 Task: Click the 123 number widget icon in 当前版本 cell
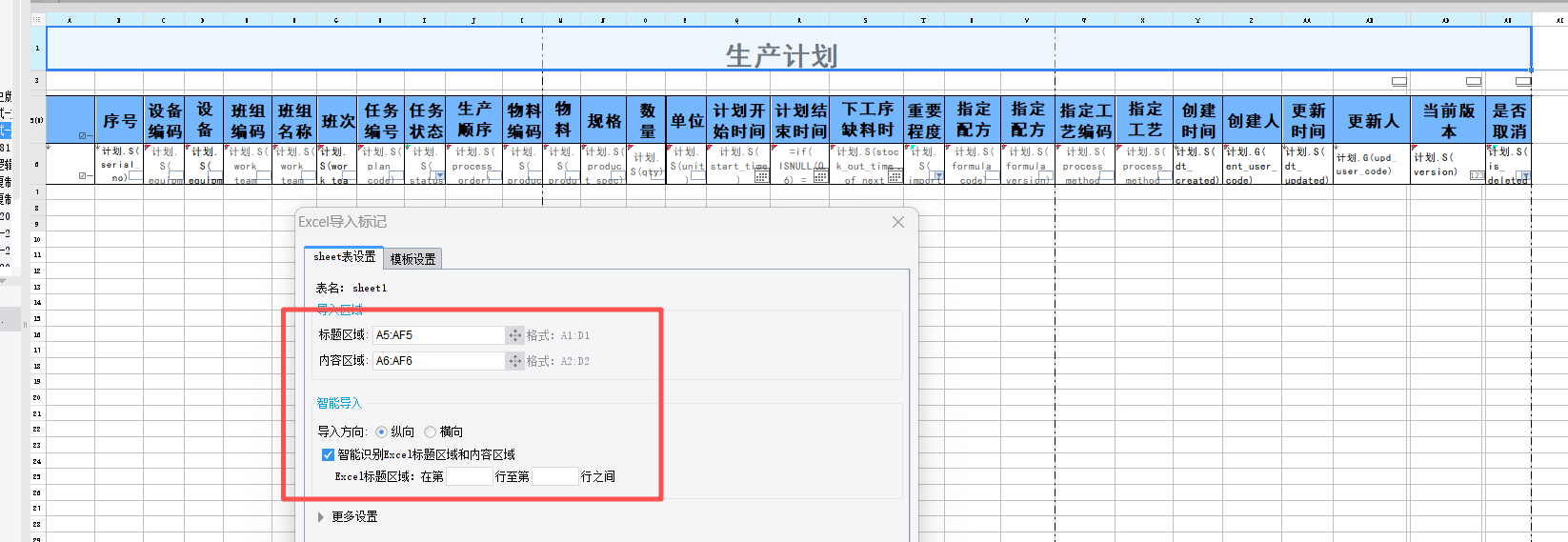[x=1476, y=175]
